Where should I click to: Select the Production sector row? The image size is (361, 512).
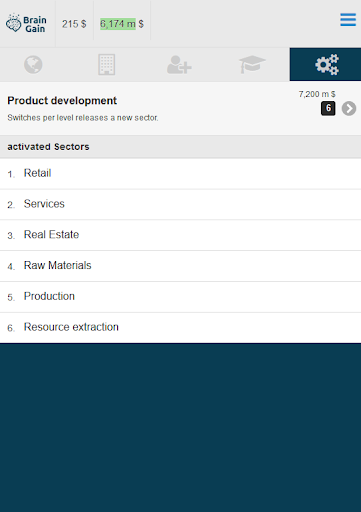pyautogui.click(x=180, y=297)
